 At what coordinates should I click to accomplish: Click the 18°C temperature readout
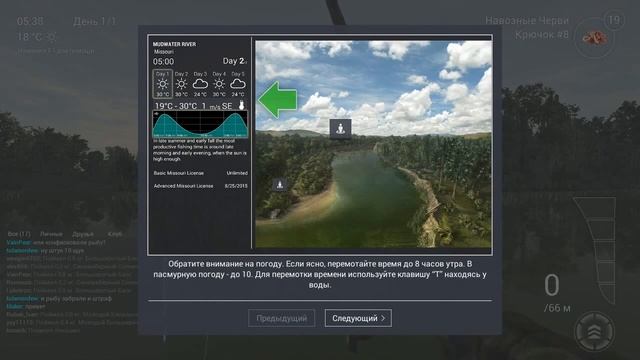[30, 37]
